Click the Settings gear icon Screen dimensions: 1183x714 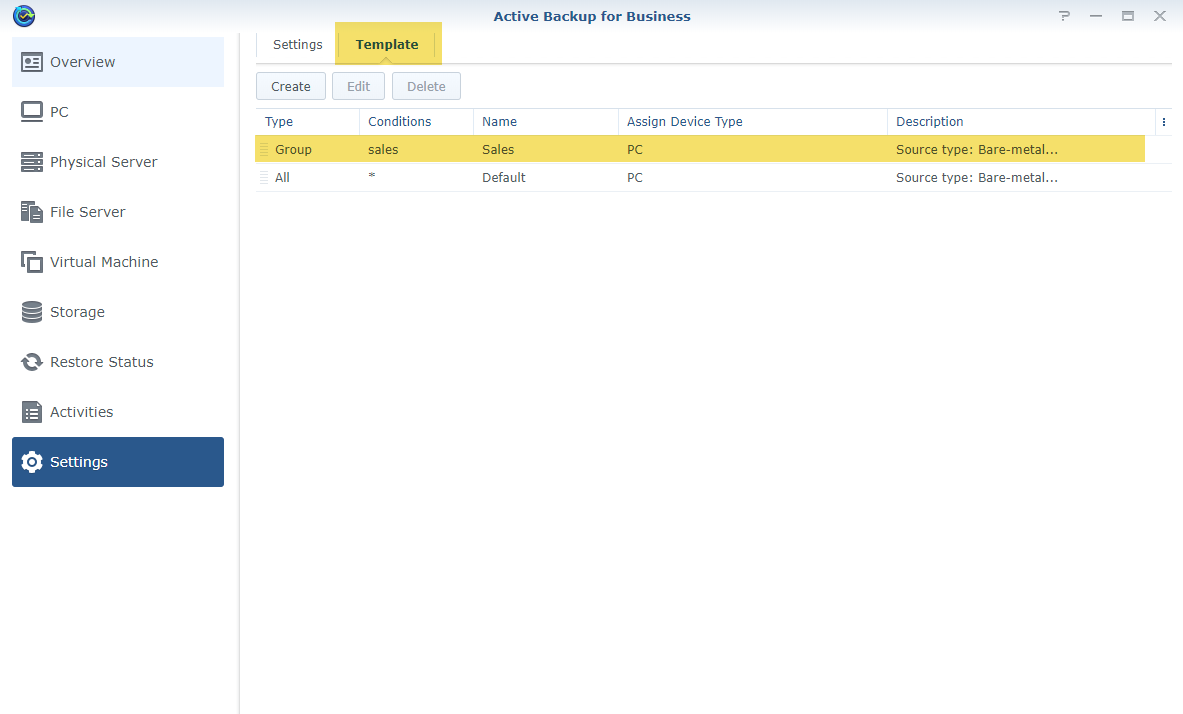click(x=32, y=462)
